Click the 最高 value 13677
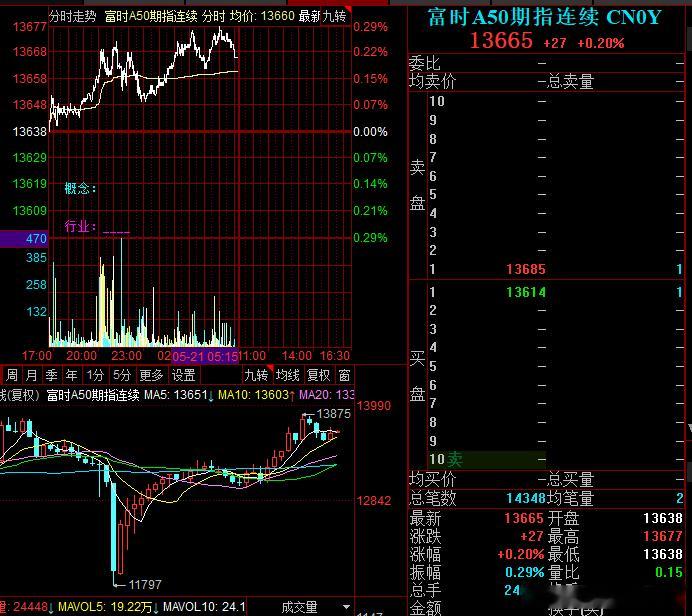This screenshot has height=616, width=692. click(x=663, y=536)
